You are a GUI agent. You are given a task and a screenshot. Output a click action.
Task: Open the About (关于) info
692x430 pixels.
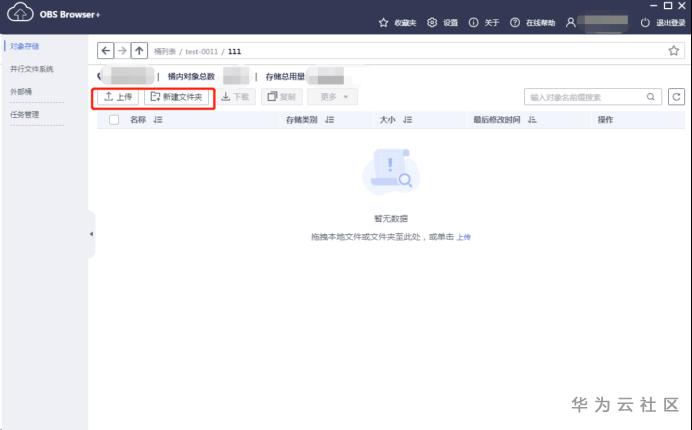pyautogui.click(x=484, y=23)
